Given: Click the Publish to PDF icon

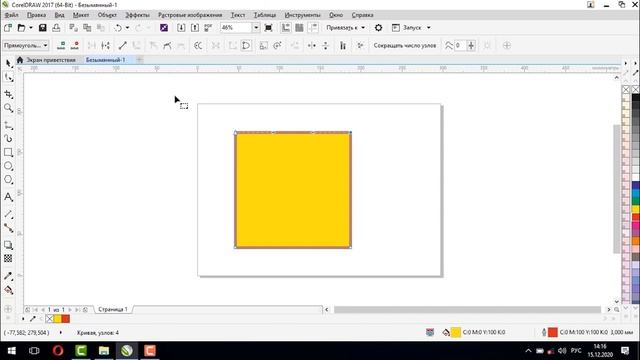Looking at the screenshot, I should [208, 28].
